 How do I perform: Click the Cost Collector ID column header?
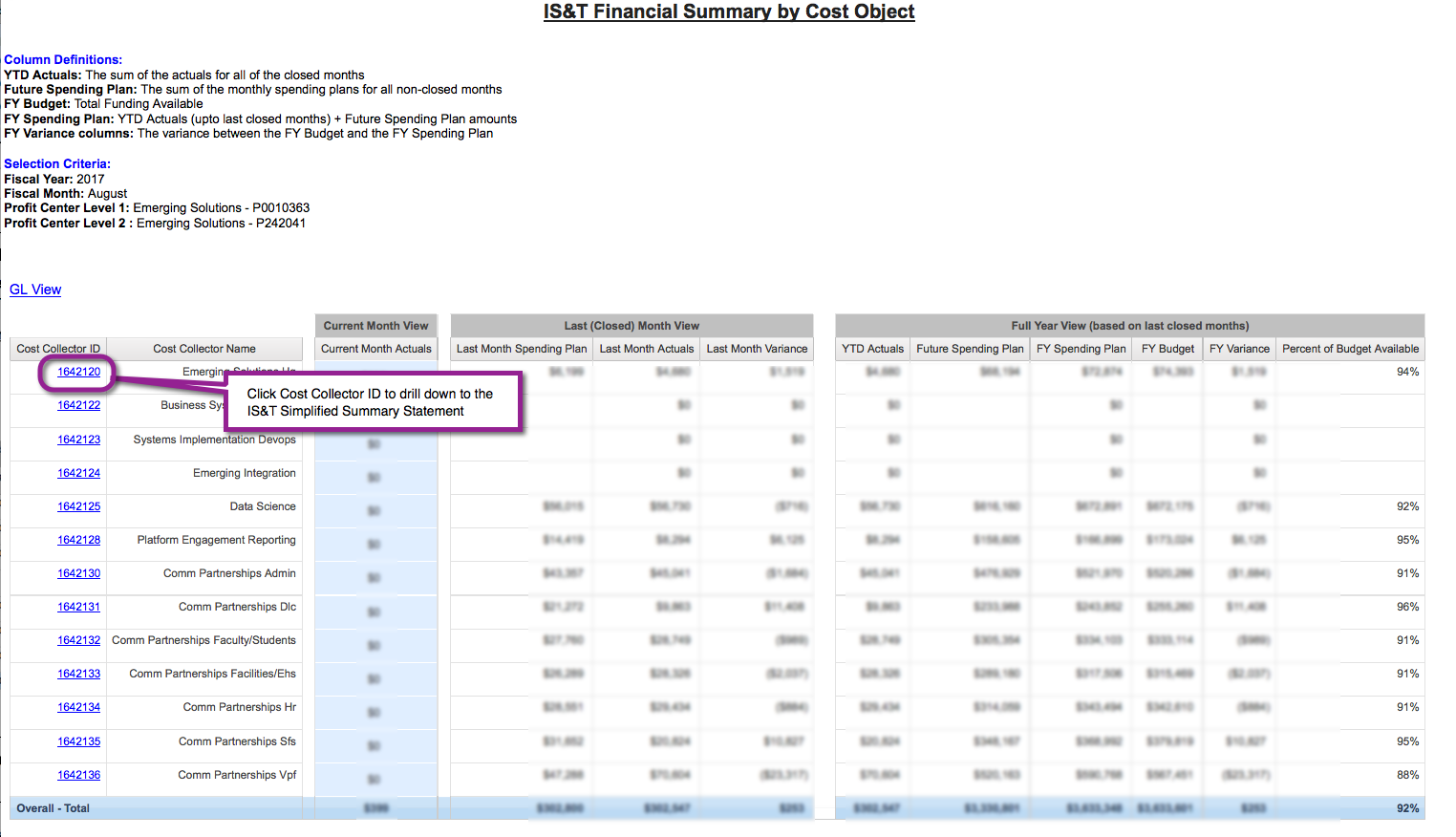[58, 349]
